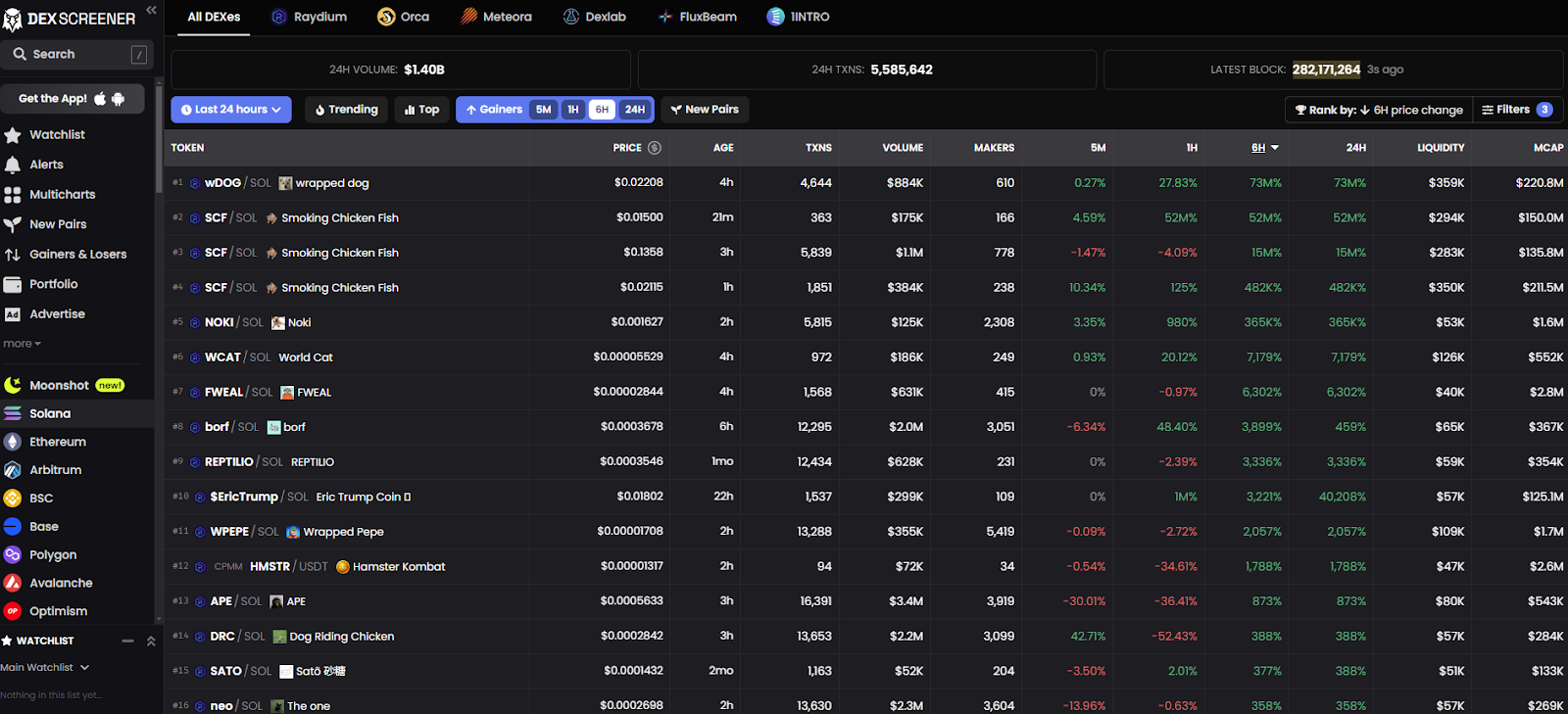This screenshot has width=1568, height=714.
Task: Select the Avalanche chain icon
Action: pos(12,583)
